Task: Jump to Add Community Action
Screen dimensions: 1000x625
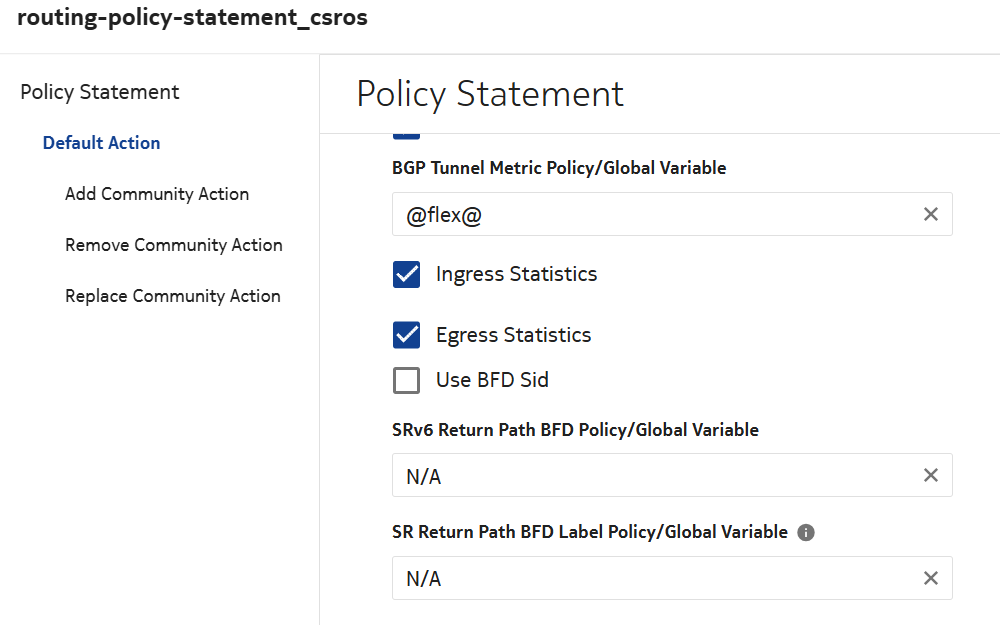Action: (157, 194)
